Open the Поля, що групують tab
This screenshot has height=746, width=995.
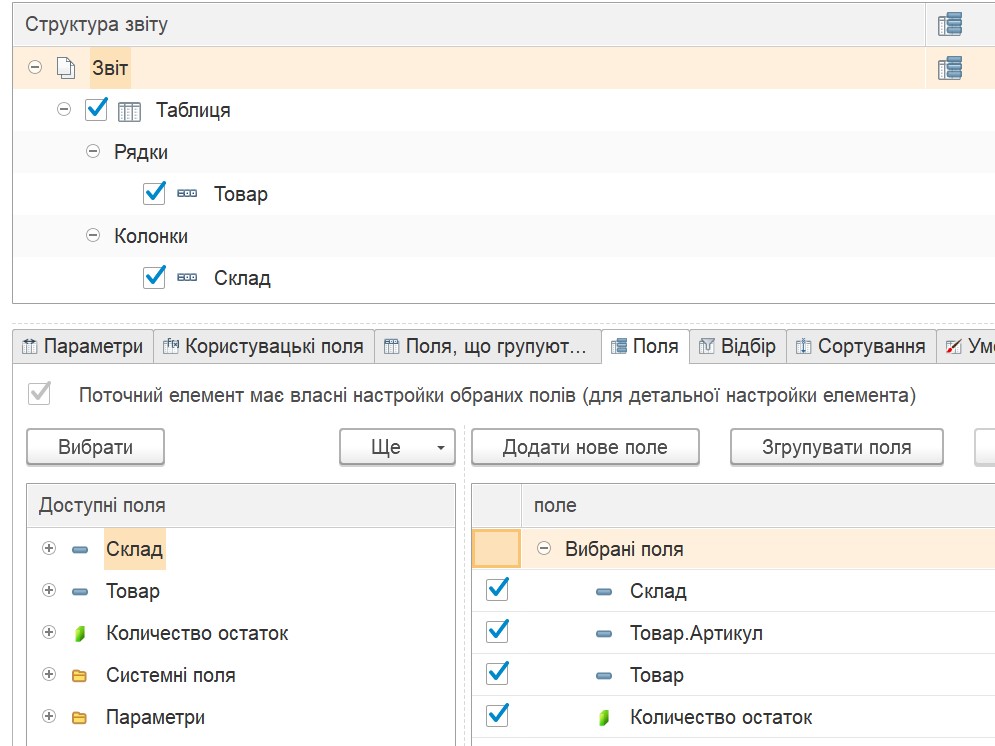tap(487, 346)
